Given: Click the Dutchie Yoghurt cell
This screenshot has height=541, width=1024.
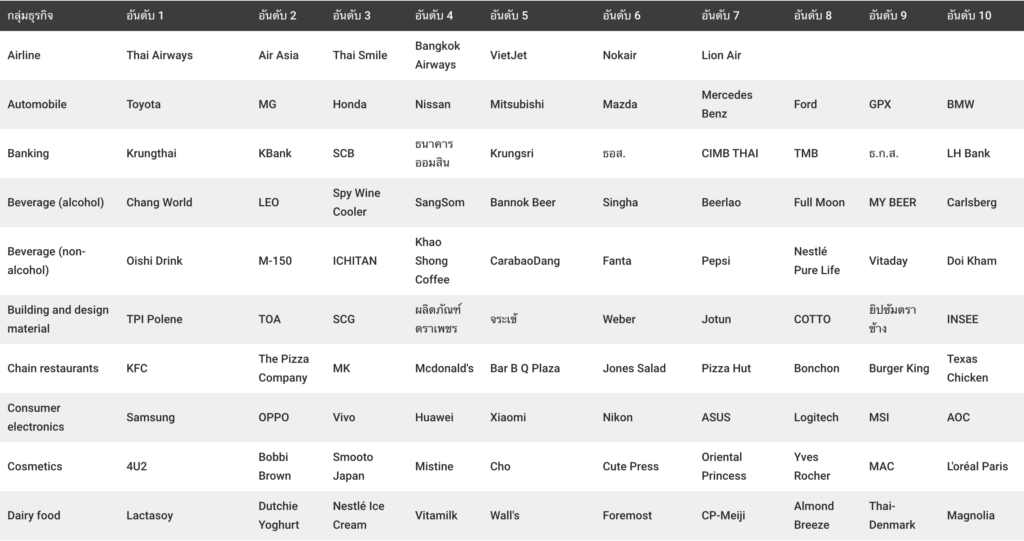Looking at the screenshot, I should tap(278, 515).
